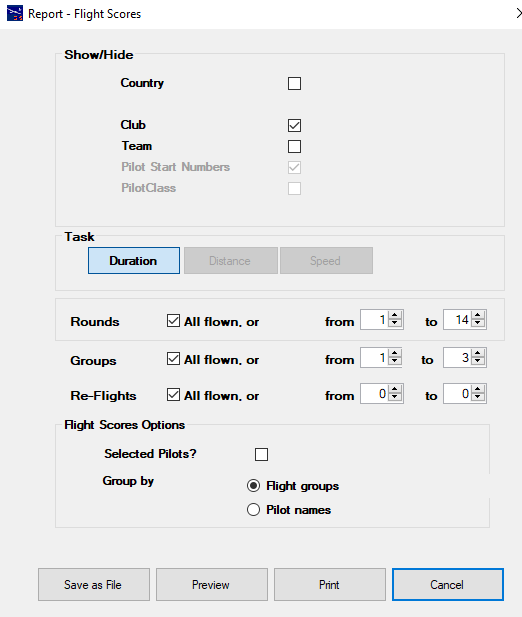This screenshot has width=522, height=617.
Task: Choose Pilot names grouping option
Action: click(x=253, y=510)
